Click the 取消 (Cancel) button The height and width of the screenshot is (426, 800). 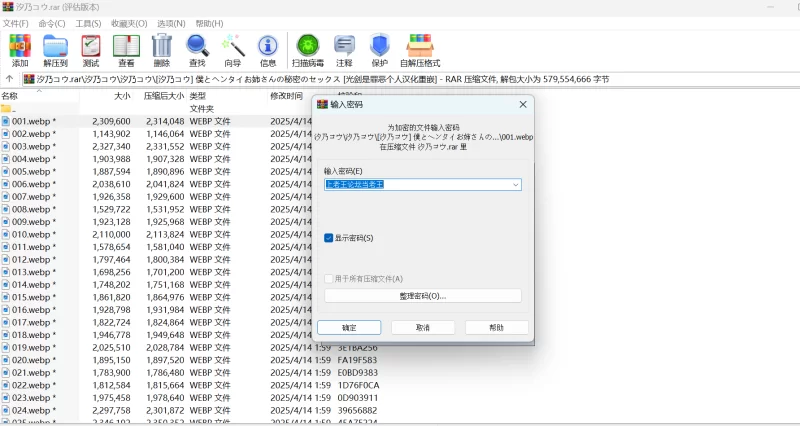[x=423, y=328]
